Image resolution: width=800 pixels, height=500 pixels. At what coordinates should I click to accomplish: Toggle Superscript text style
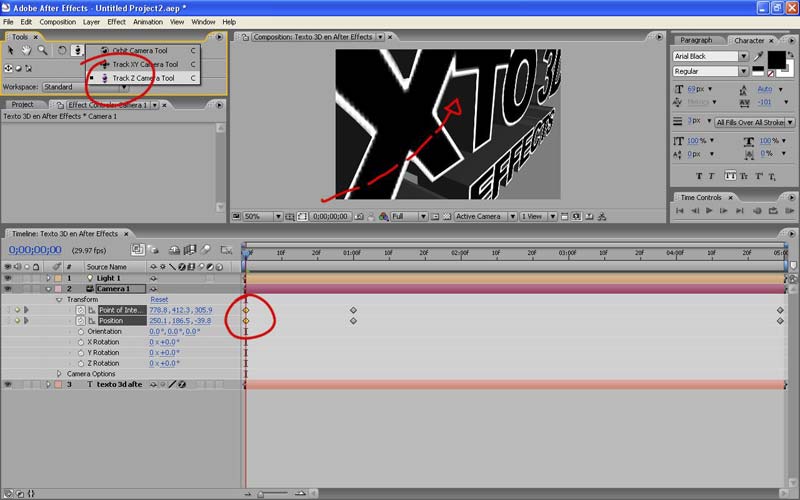[x=759, y=176]
